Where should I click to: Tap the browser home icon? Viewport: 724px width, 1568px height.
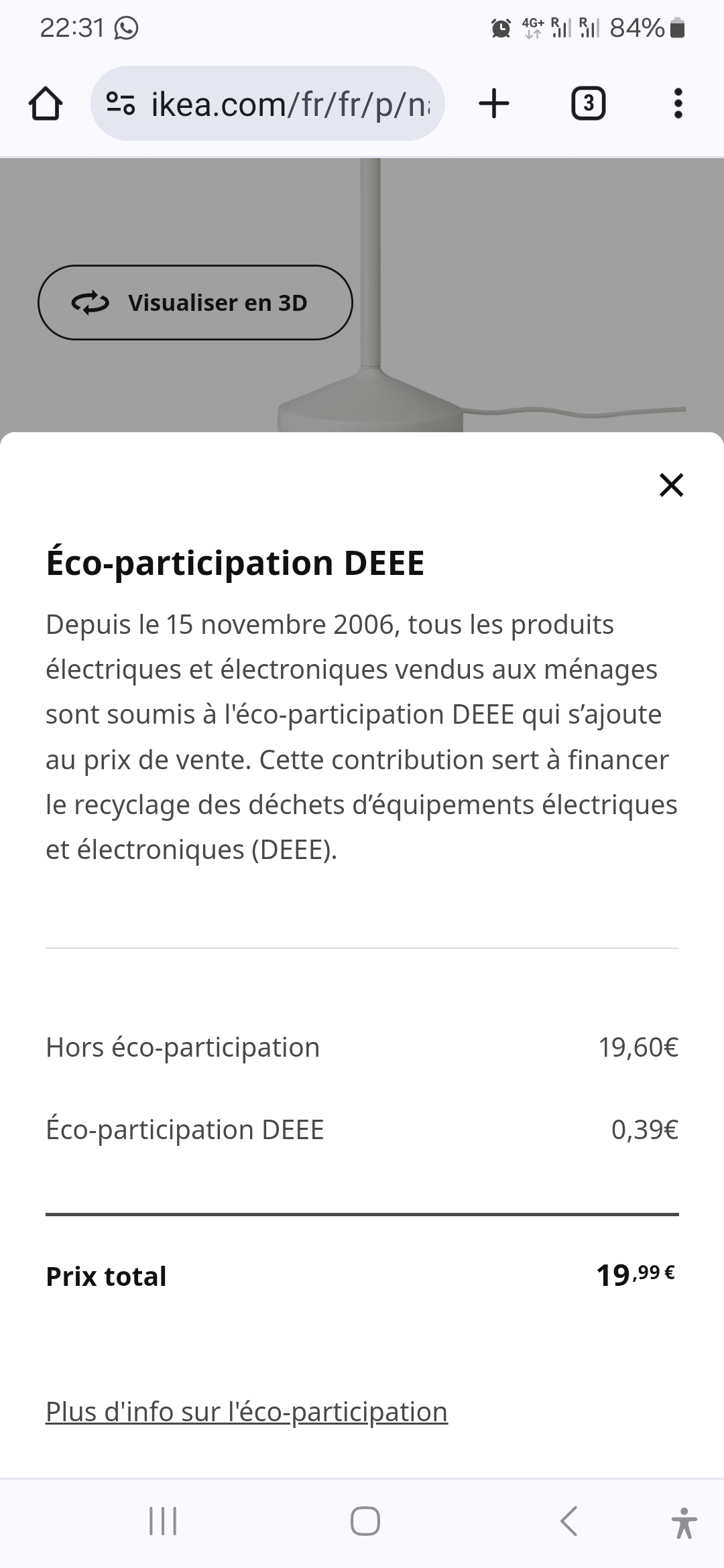pos(46,104)
